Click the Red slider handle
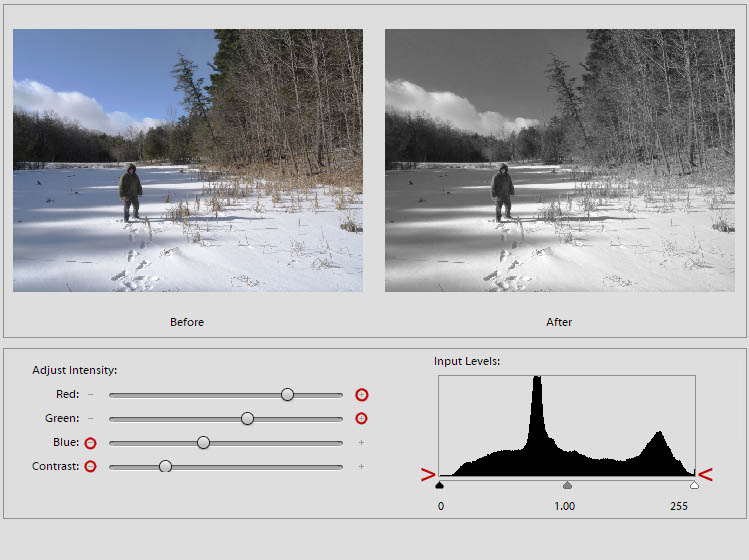The width and height of the screenshot is (749, 560). [x=287, y=394]
